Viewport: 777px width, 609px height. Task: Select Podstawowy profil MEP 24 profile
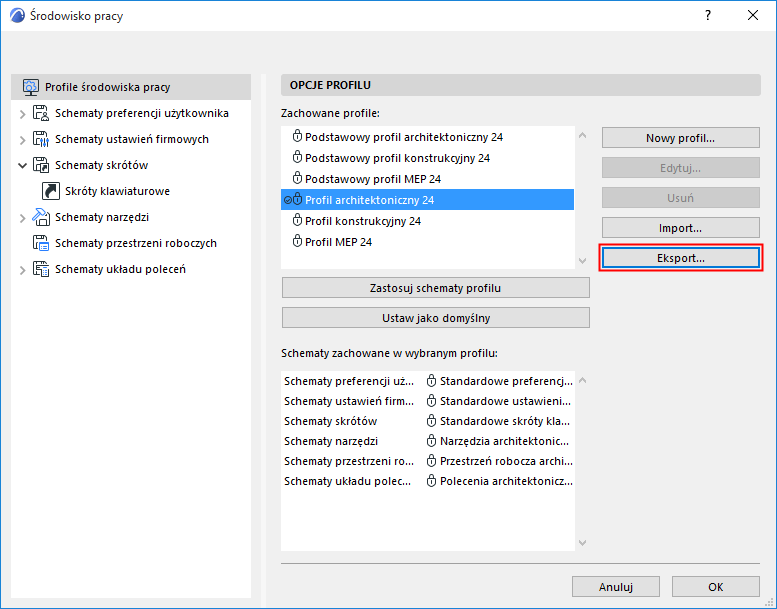click(427, 178)
